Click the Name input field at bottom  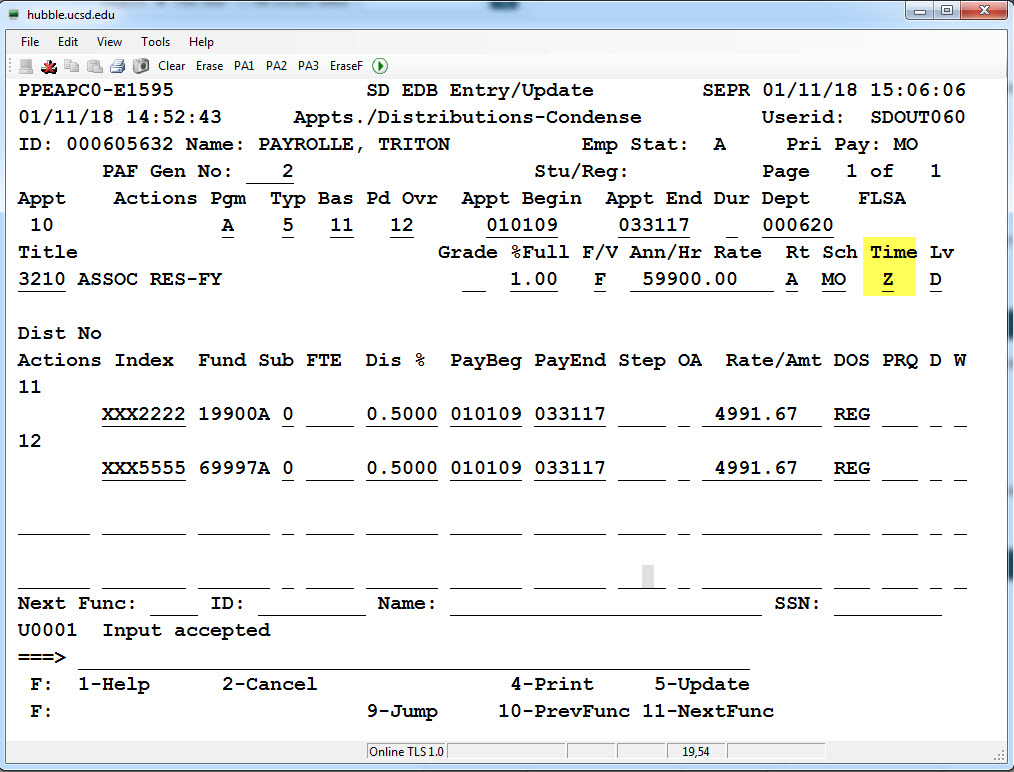[606, 605]
